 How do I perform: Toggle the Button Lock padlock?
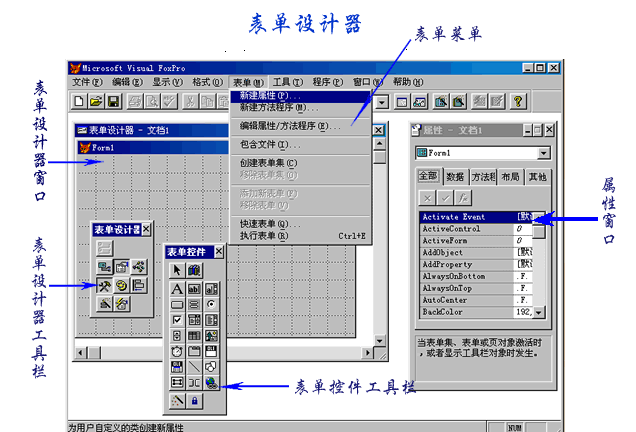194,401
